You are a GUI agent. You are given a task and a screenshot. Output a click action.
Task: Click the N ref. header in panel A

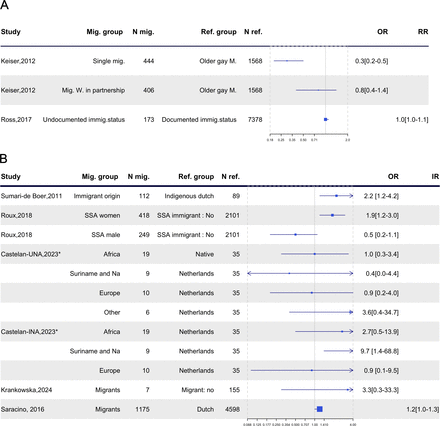(x=253, y=32)
